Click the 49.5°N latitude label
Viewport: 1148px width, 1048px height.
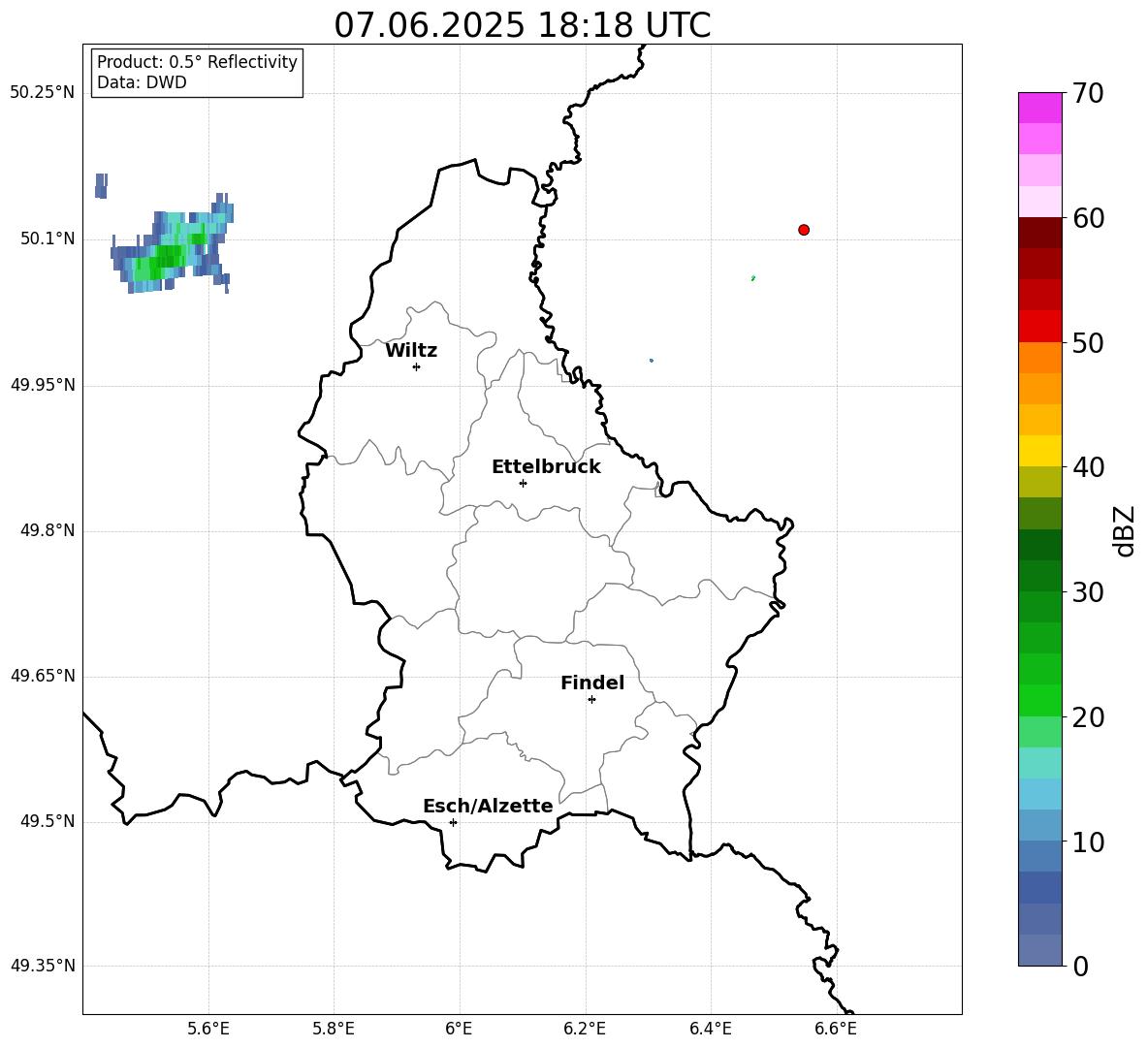tap(48, 821)
